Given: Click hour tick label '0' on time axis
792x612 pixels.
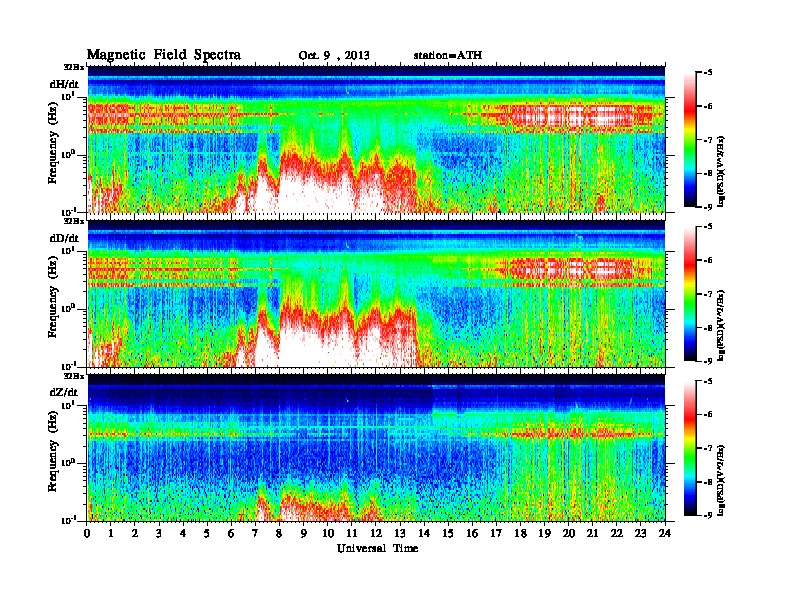Looking at the screenshot, I should (x=87, y=533).
